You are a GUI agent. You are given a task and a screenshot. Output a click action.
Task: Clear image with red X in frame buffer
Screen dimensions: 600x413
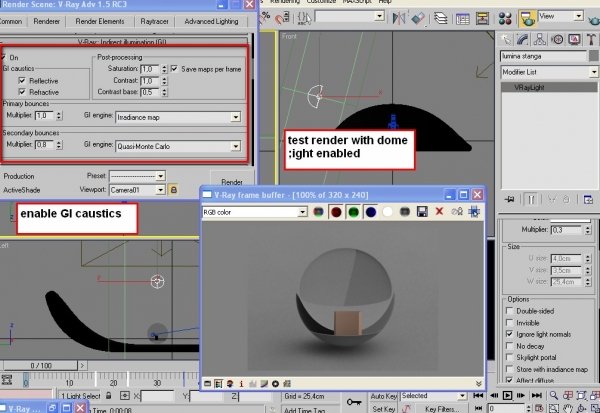coord(439,211)
